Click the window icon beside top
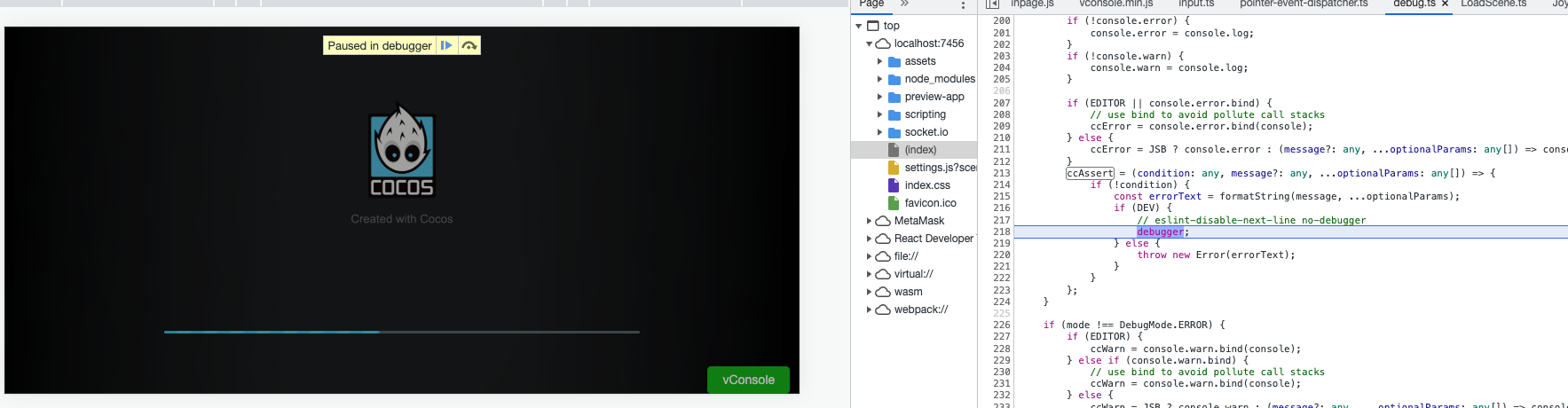Screen dimensions: 1568x408 tap(872, 26)
